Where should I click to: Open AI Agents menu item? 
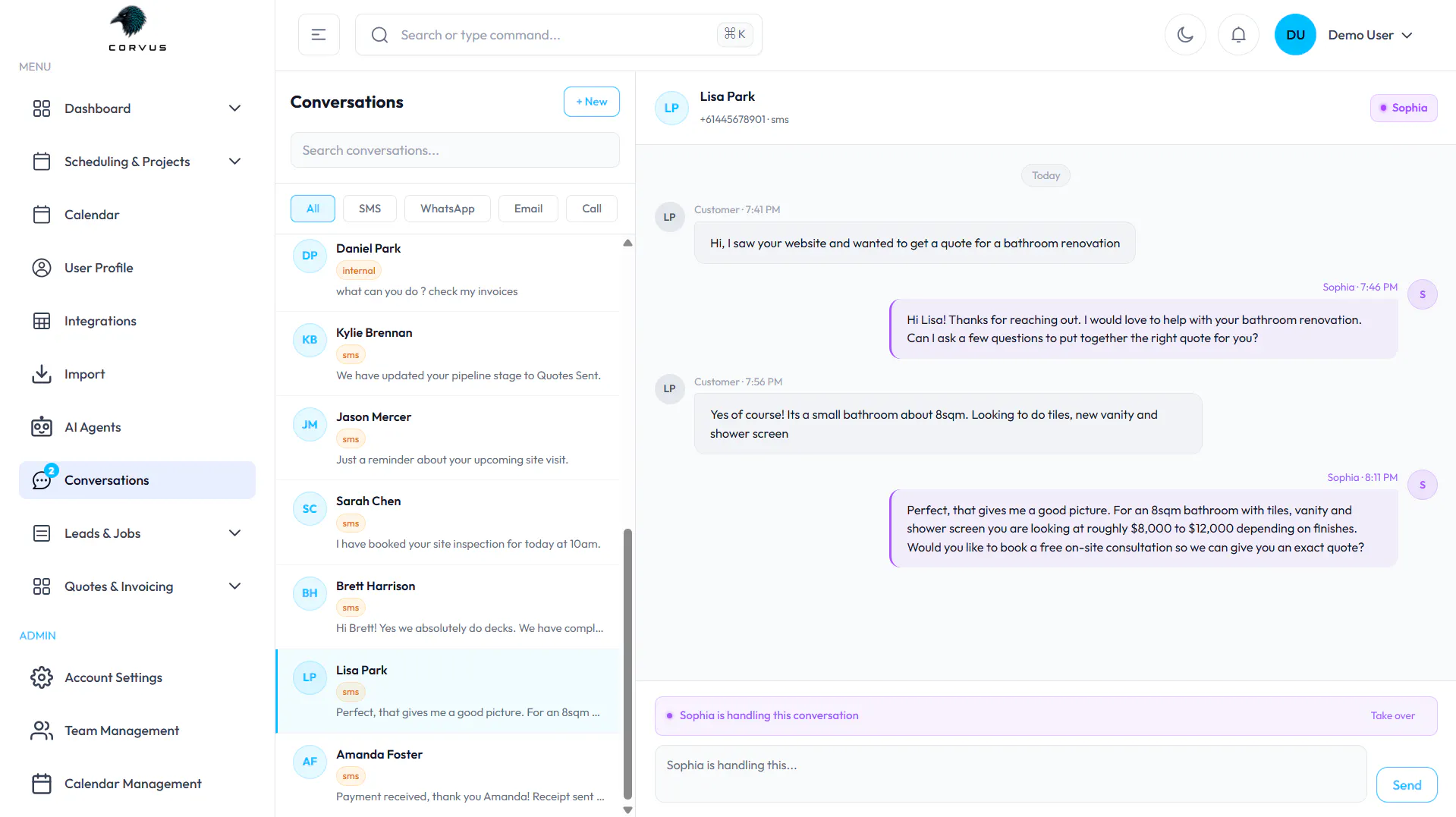click(137, 427)
